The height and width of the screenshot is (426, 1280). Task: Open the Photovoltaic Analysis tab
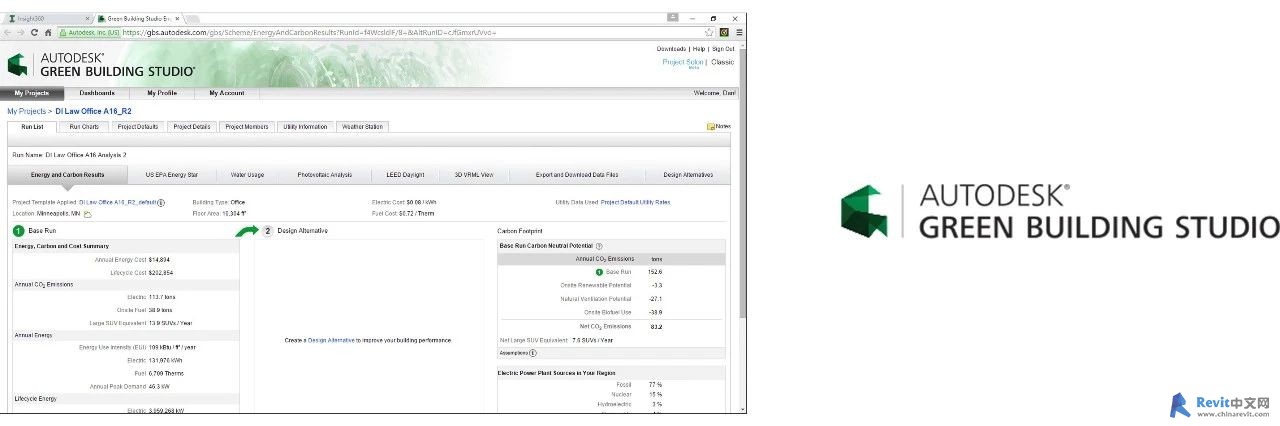(x=325, y=175)
